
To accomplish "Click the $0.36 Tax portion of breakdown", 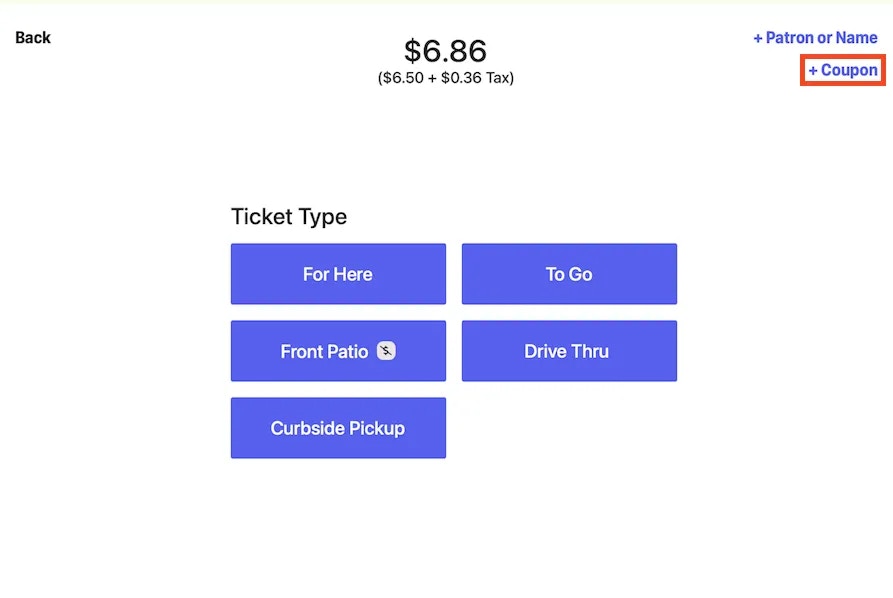I will click(475, 77).
